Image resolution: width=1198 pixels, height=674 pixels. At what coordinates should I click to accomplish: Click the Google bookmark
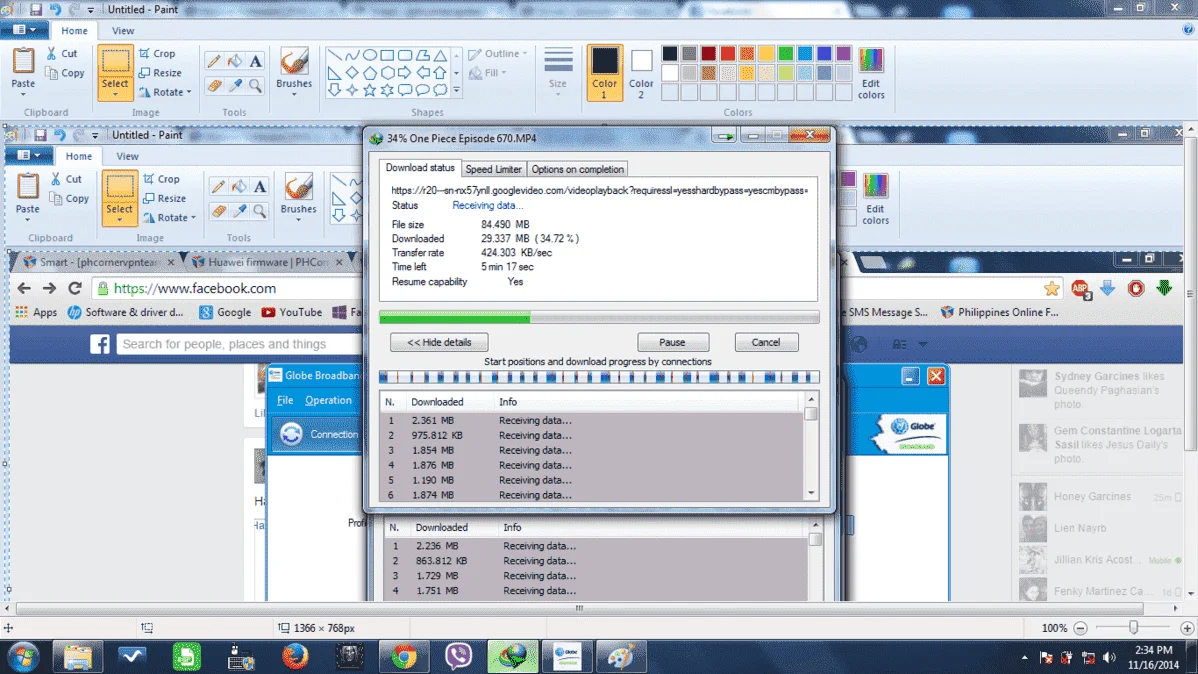pyautogui.click(x=225, y=312)
